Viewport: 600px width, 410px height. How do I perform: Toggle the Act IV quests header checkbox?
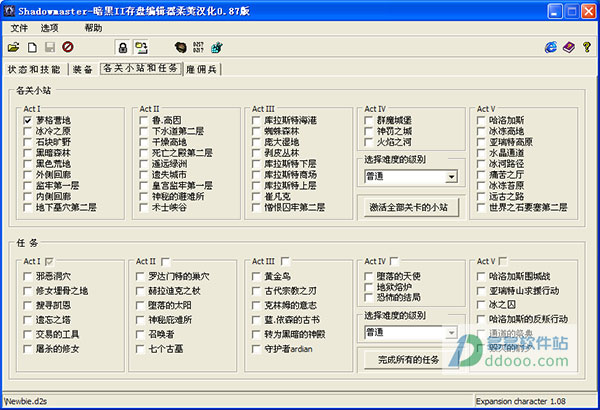coord(394,261)
